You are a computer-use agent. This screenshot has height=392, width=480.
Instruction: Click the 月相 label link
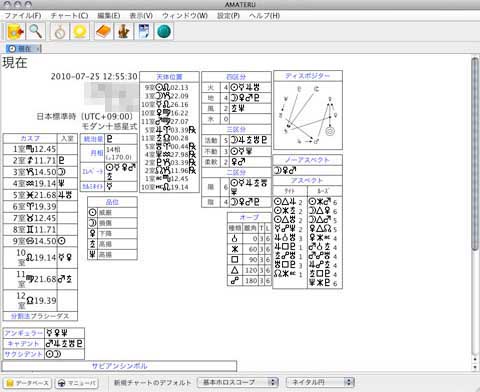pyautogui.click(x=97, y=153)
